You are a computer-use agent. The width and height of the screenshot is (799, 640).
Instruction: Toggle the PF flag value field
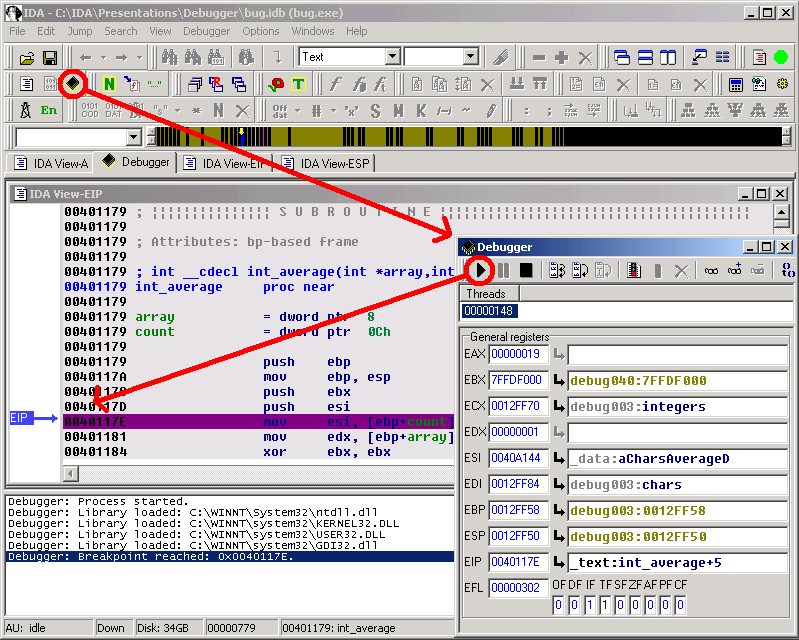pyautogui.click(x=665, y=605)
